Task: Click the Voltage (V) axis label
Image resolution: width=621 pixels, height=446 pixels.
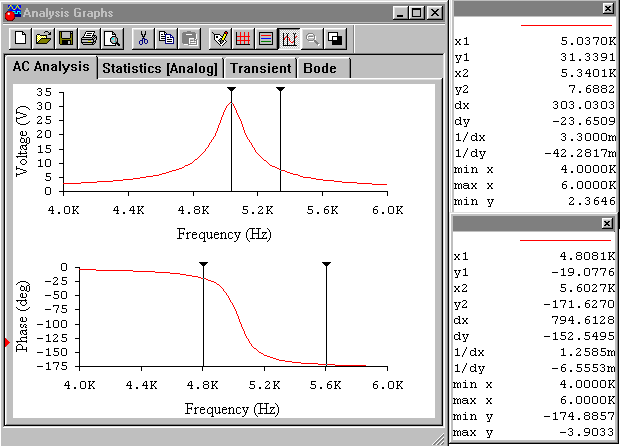Action: (x=22, y=141)
